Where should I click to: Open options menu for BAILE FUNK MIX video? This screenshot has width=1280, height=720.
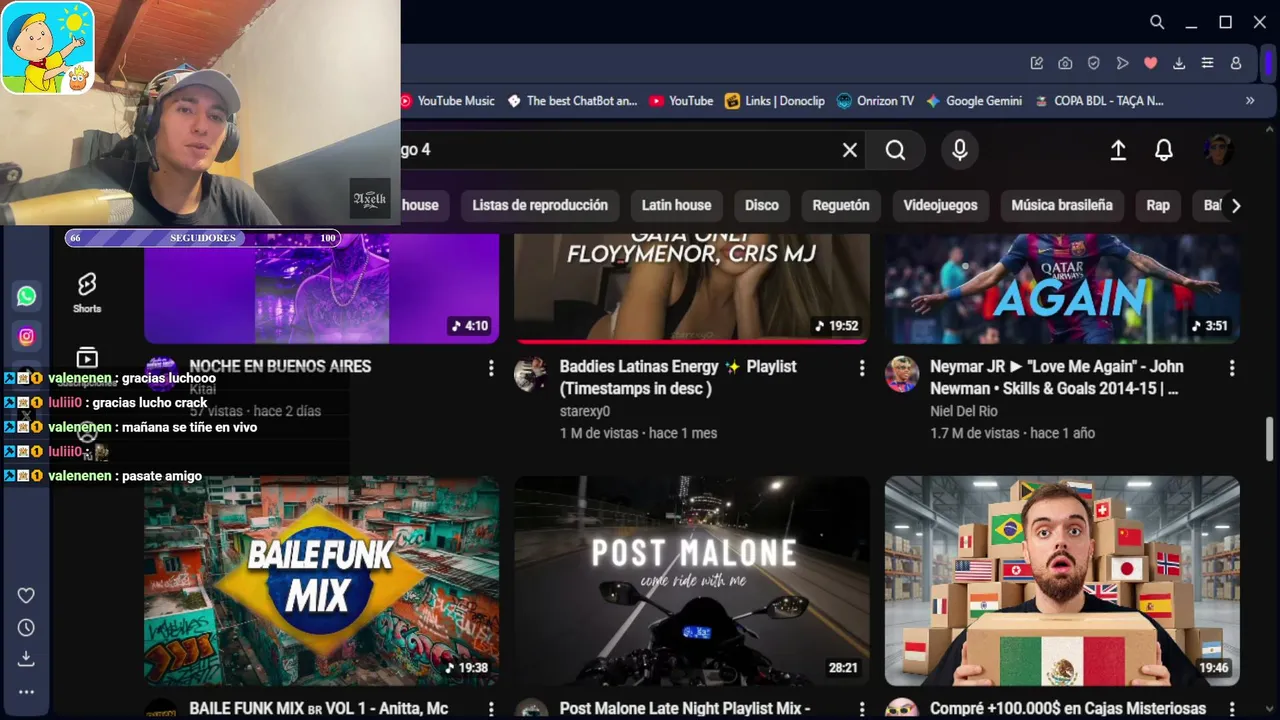point(491,709)
